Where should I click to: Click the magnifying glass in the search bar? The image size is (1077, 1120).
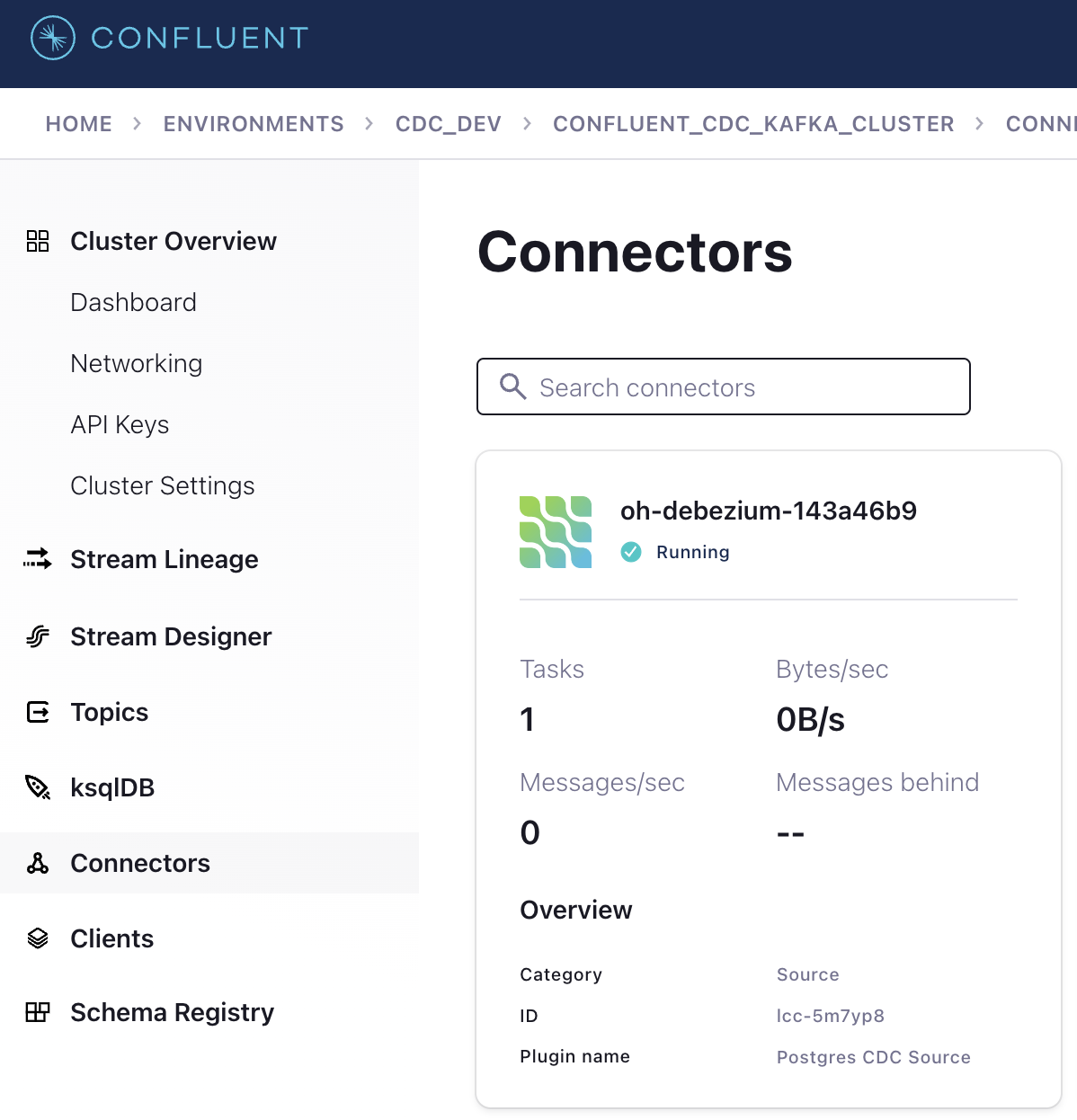point(513,387)
